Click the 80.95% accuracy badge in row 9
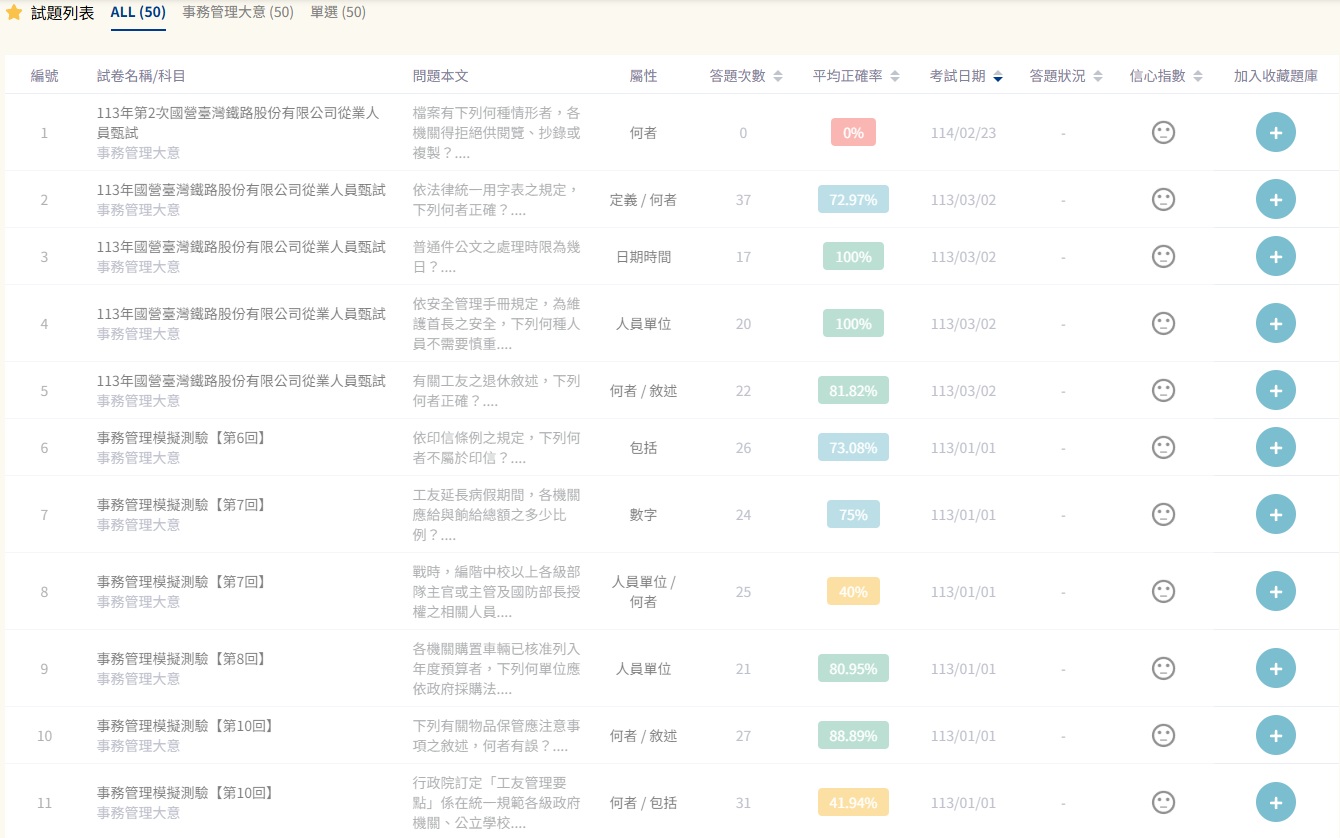Screen dimensions: 1340x838 [x=853, y=668]
